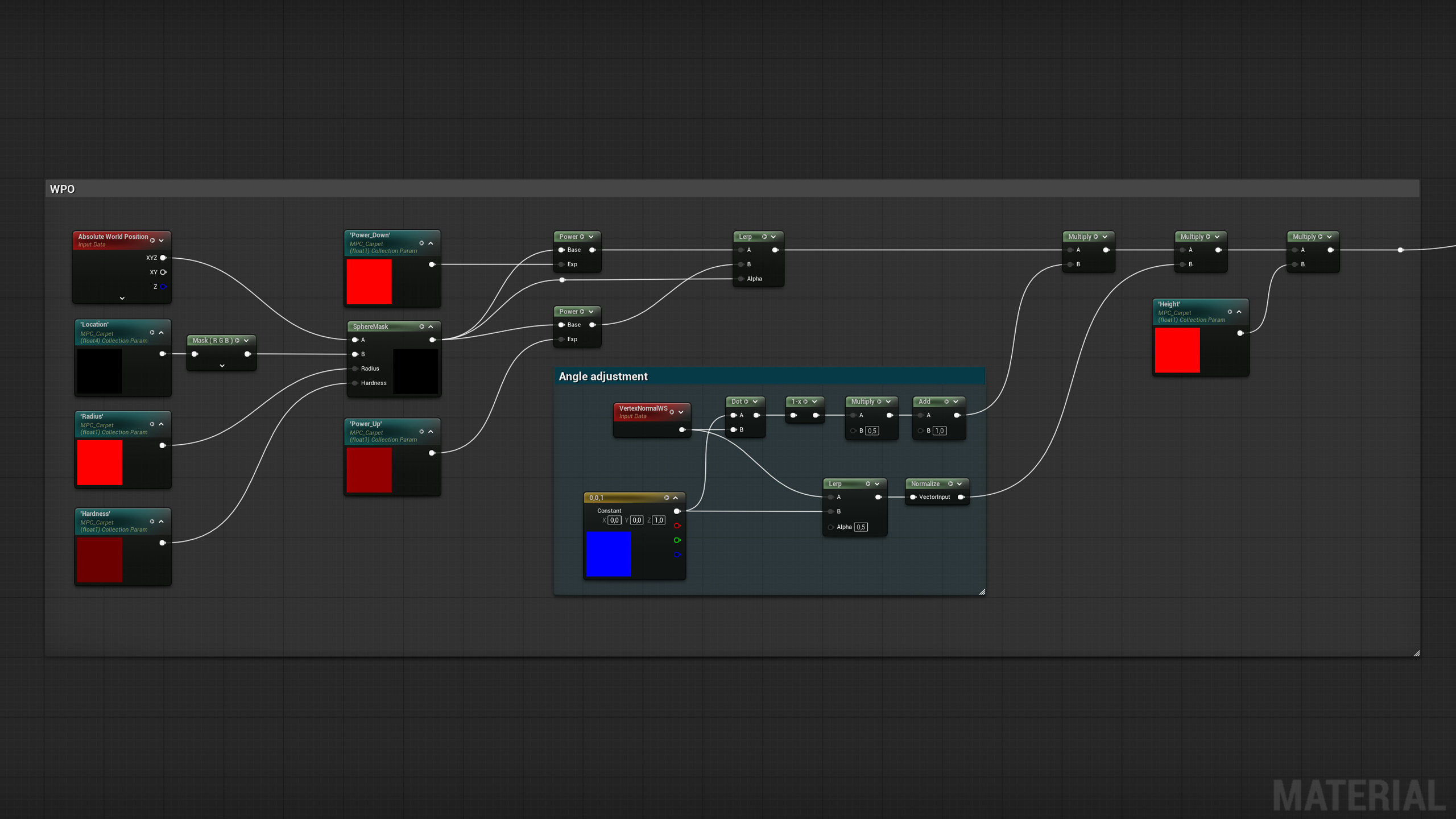Expand the Mask (R G B) node's bottom arrow

pyautogui.click(x=222, y=366)
